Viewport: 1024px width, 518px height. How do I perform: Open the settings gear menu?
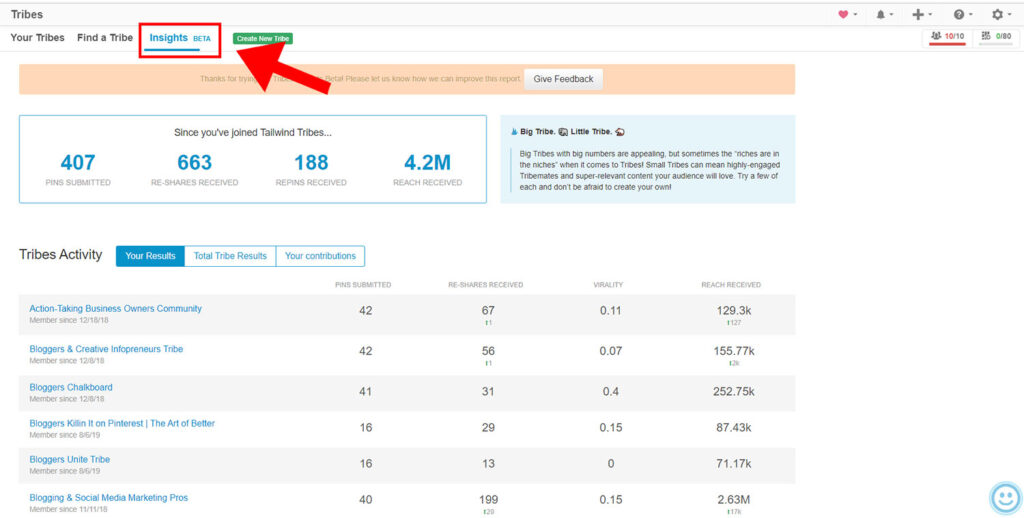tap(1001, 14)
